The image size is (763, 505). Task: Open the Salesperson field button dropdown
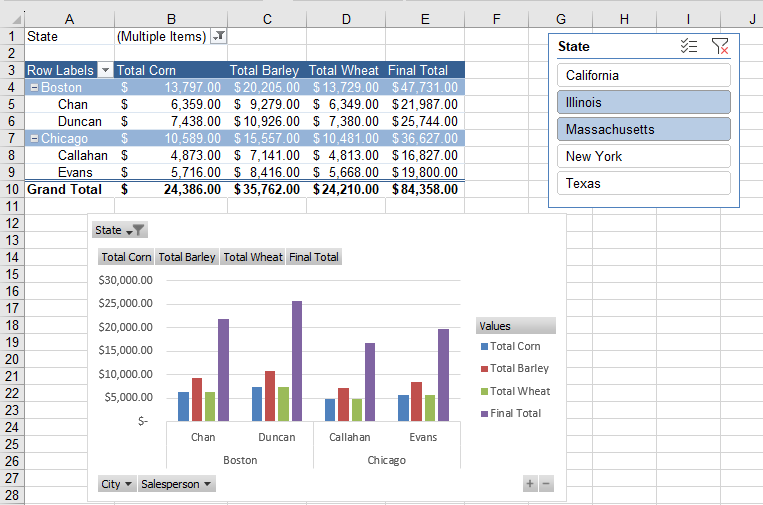177,484
